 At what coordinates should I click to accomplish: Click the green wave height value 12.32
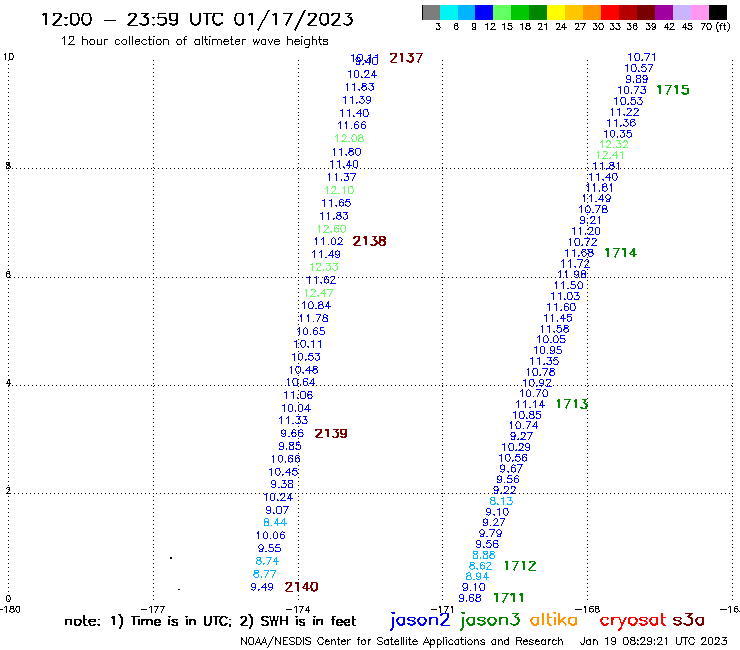click(x=614, y=144)
